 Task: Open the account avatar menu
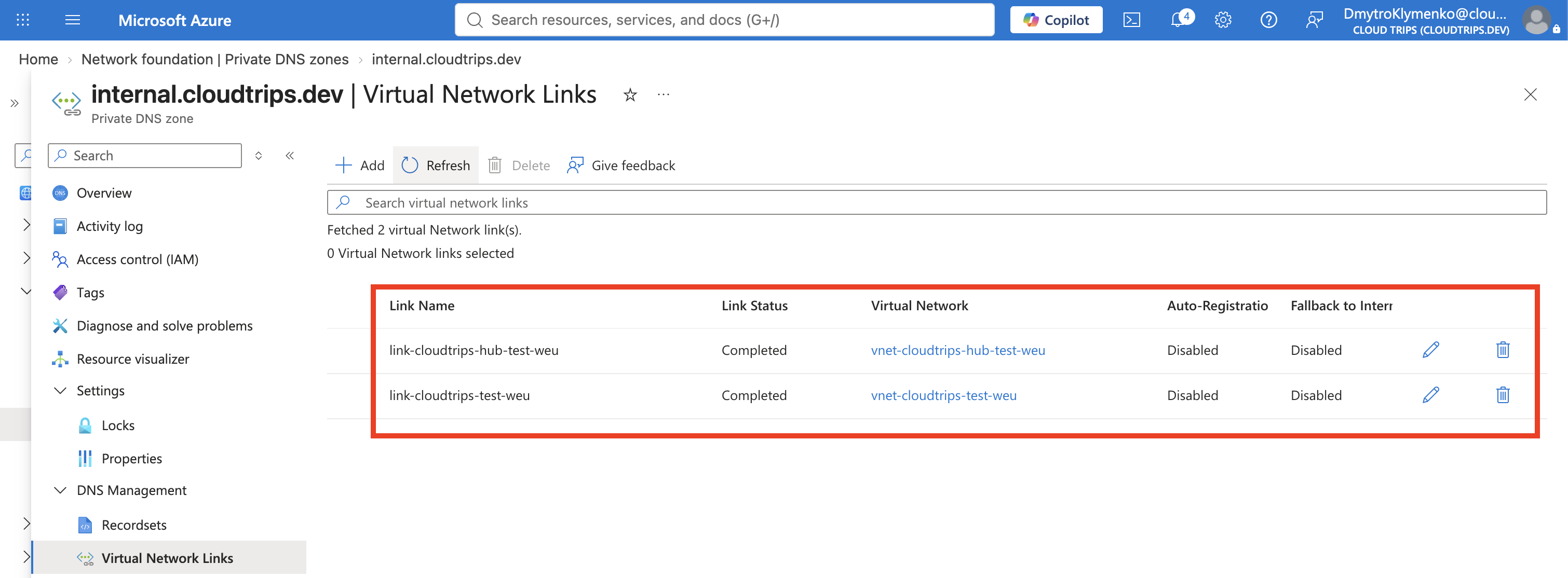1537,20
